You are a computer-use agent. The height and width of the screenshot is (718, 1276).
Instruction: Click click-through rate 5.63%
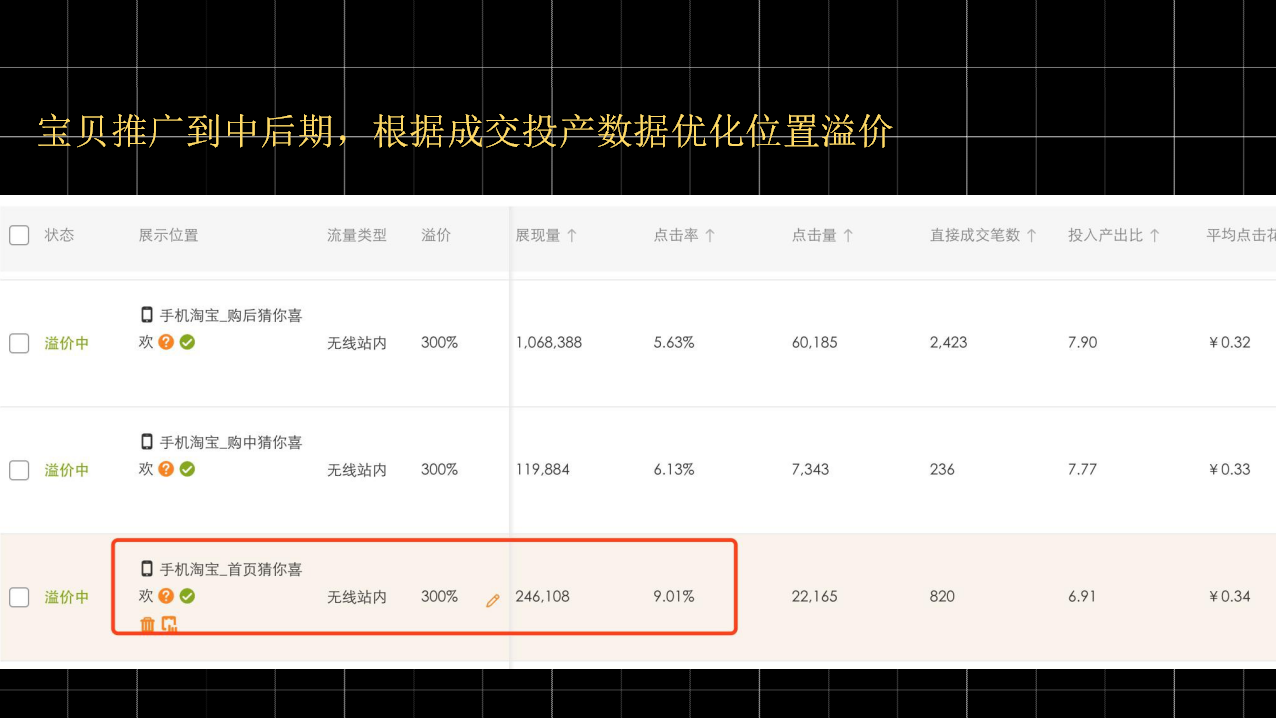[674, 342]
